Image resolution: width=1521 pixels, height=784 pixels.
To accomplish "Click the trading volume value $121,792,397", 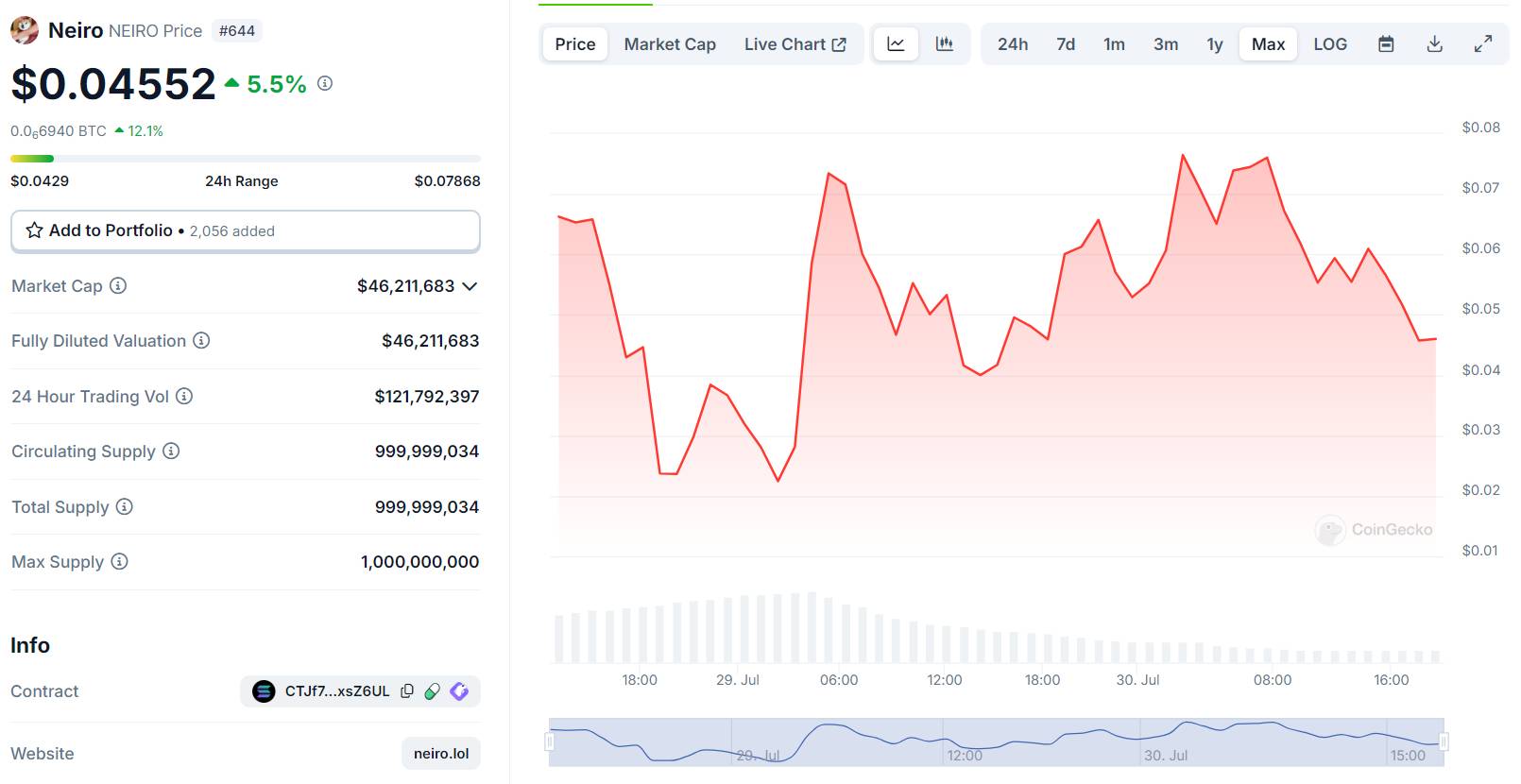I will pyautogui.click(x=427, y=397).
